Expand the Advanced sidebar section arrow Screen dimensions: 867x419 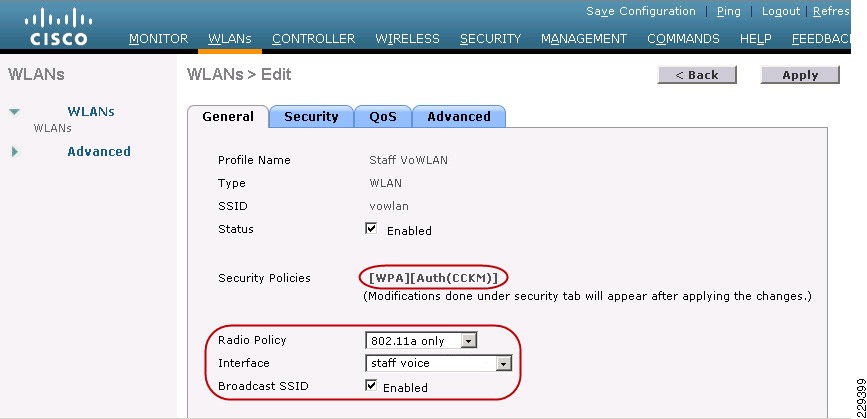click(x=15, y=151)
